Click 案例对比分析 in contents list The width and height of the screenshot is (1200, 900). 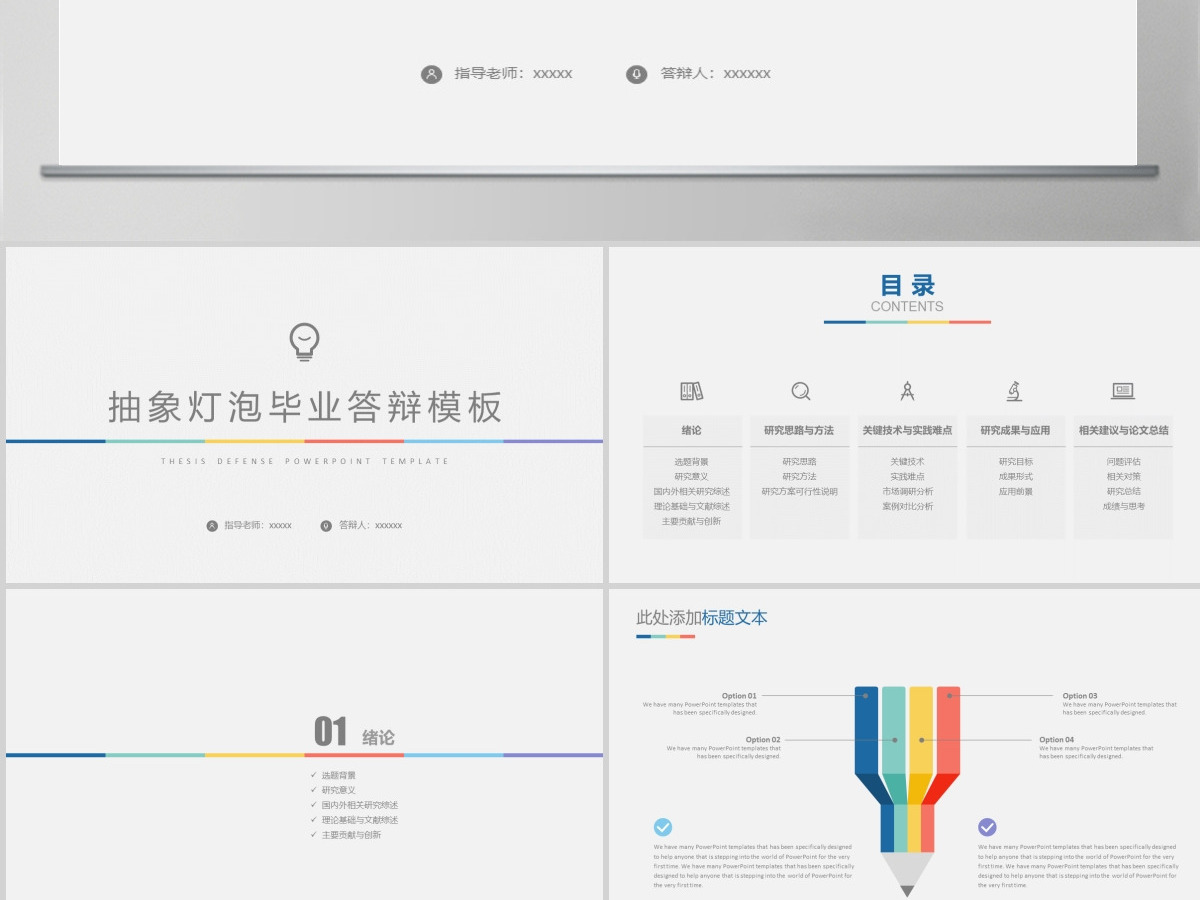point(908,507)
